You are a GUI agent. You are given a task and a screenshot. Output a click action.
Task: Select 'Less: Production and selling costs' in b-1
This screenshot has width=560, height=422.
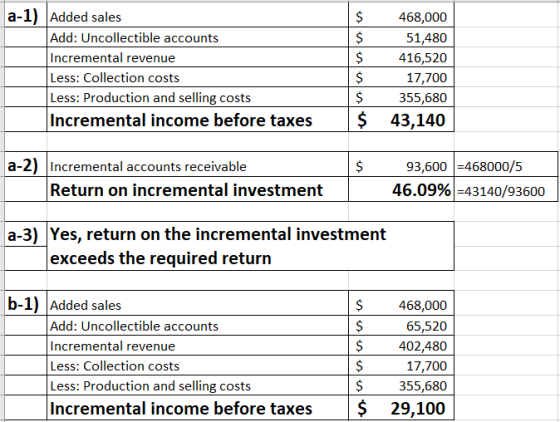(198, 386)
